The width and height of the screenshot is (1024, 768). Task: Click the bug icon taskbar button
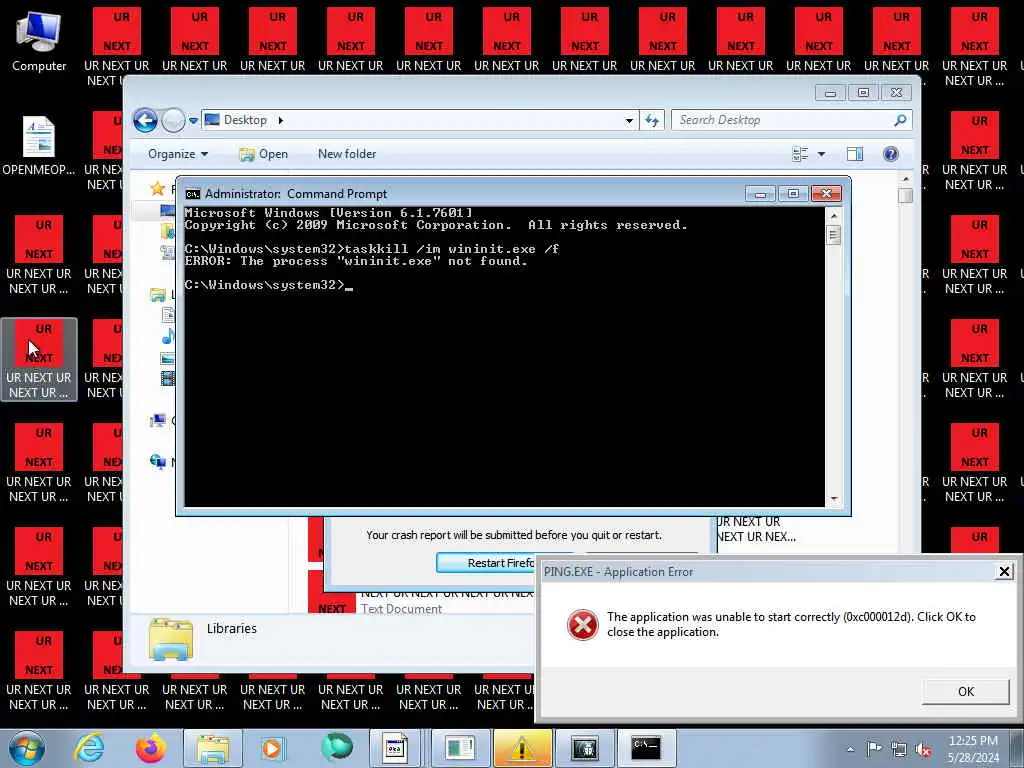pos(584,748)
